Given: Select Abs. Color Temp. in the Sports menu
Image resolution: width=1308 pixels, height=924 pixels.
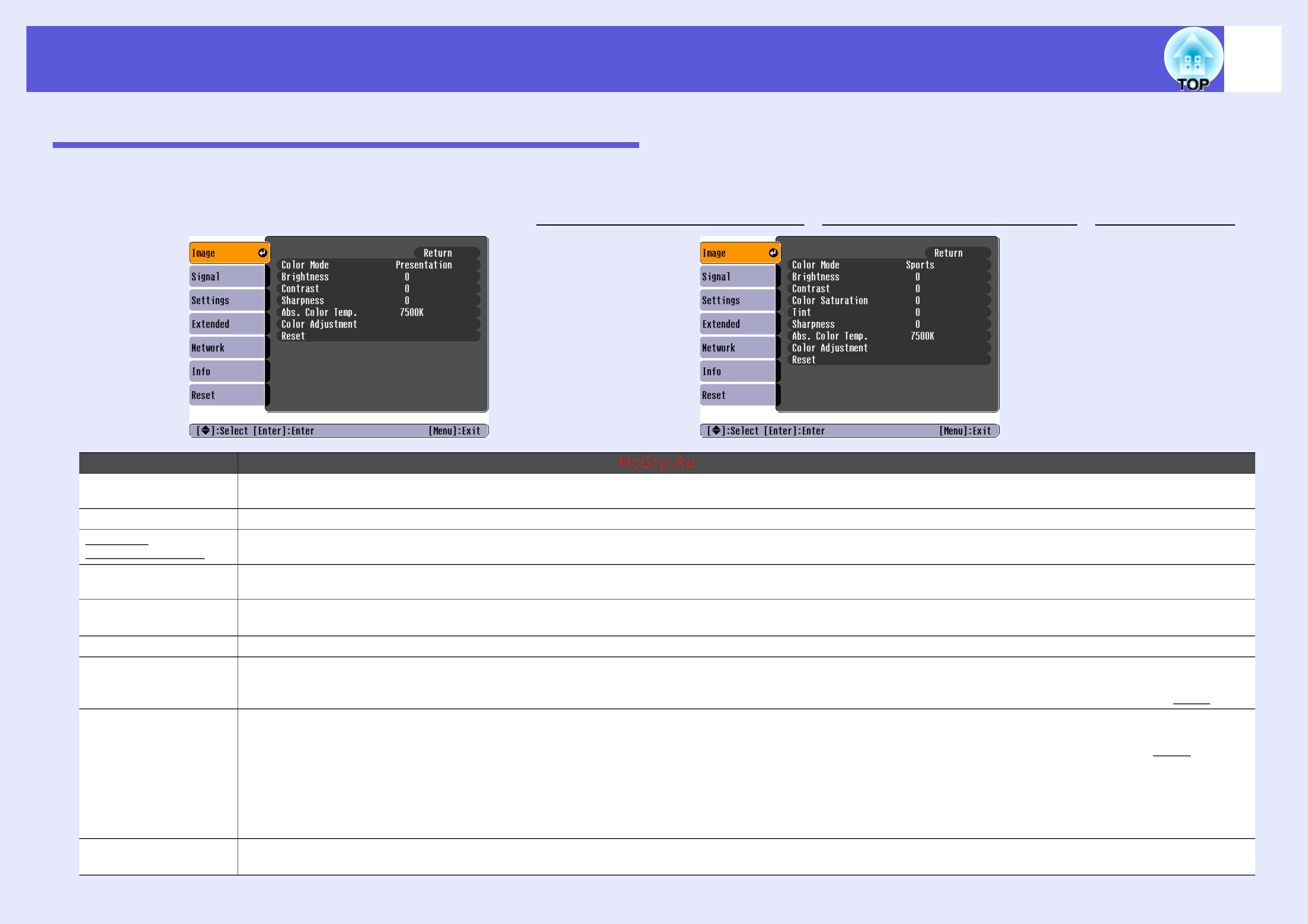Looking at the screenshot, I should pos(889,336).
